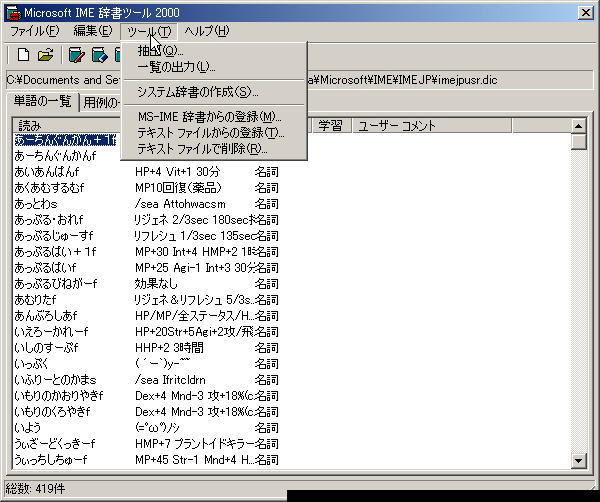The width and height of the screenshot is (600, 502).
Task: Select the あいあんぱんf entry
Action: click(47, 172)
